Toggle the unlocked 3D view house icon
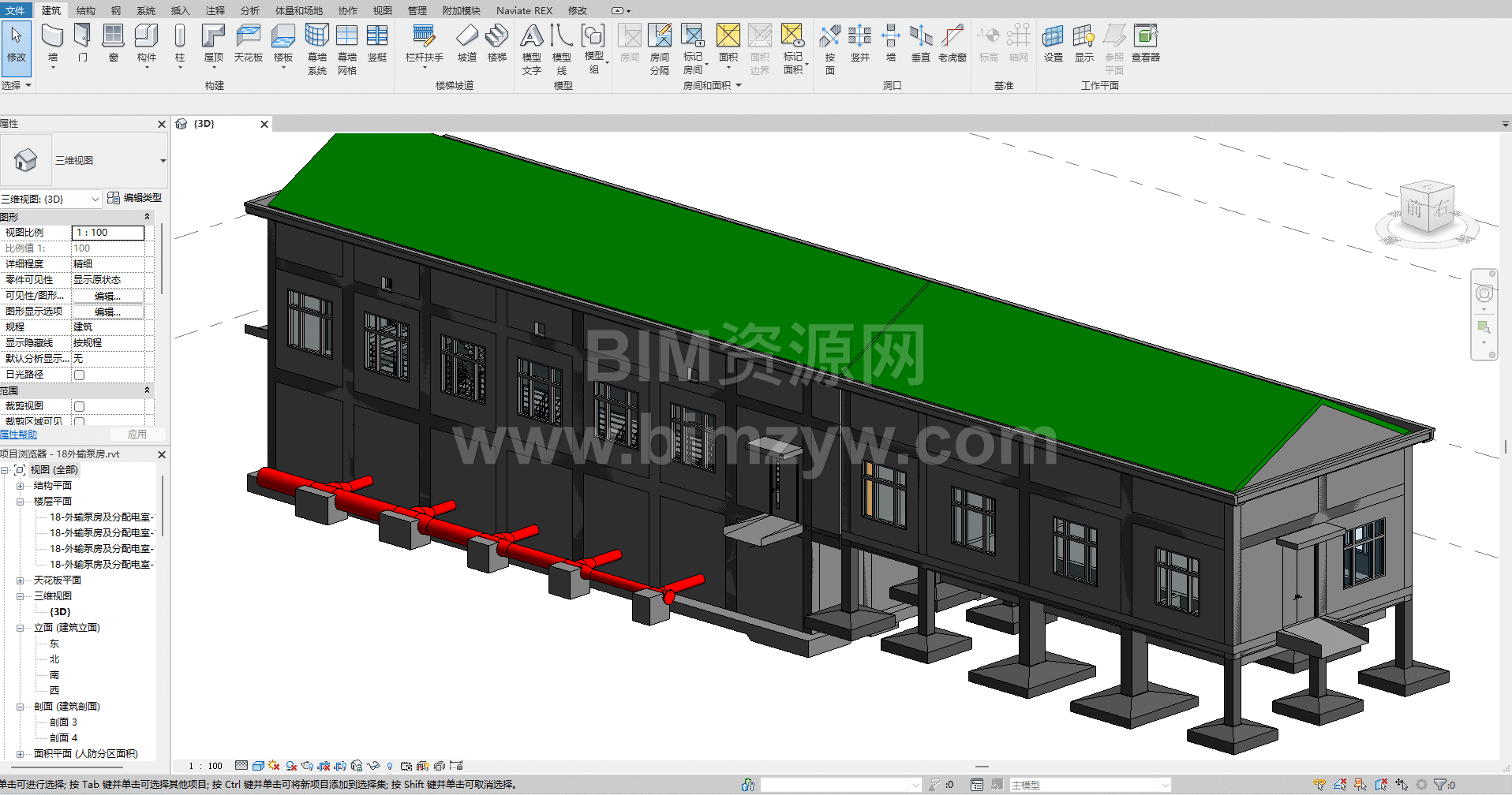The width and height of the screenshot is (1512, 795). point(357,766)
